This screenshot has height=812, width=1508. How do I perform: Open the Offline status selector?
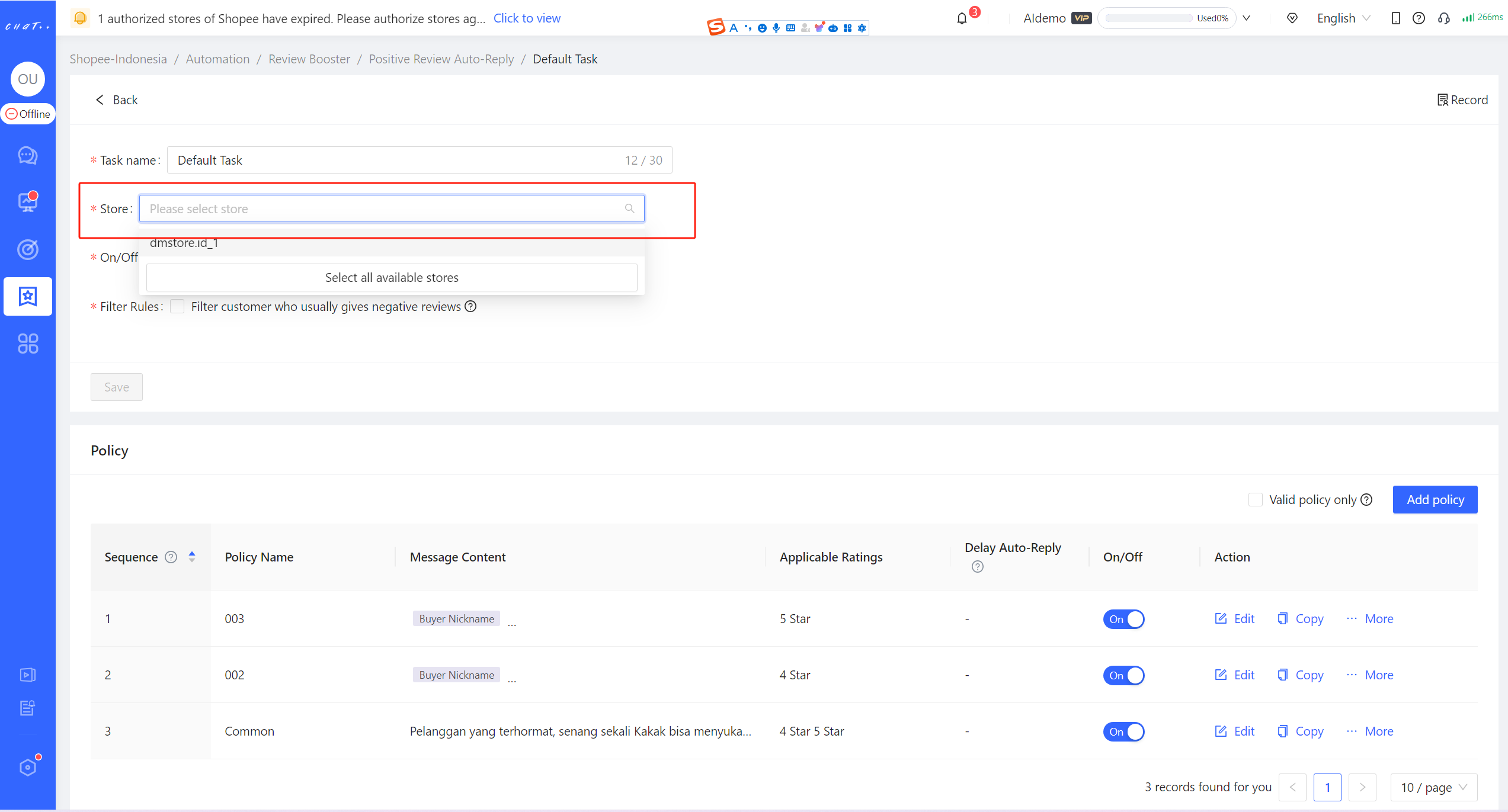(x=28, y=114)
